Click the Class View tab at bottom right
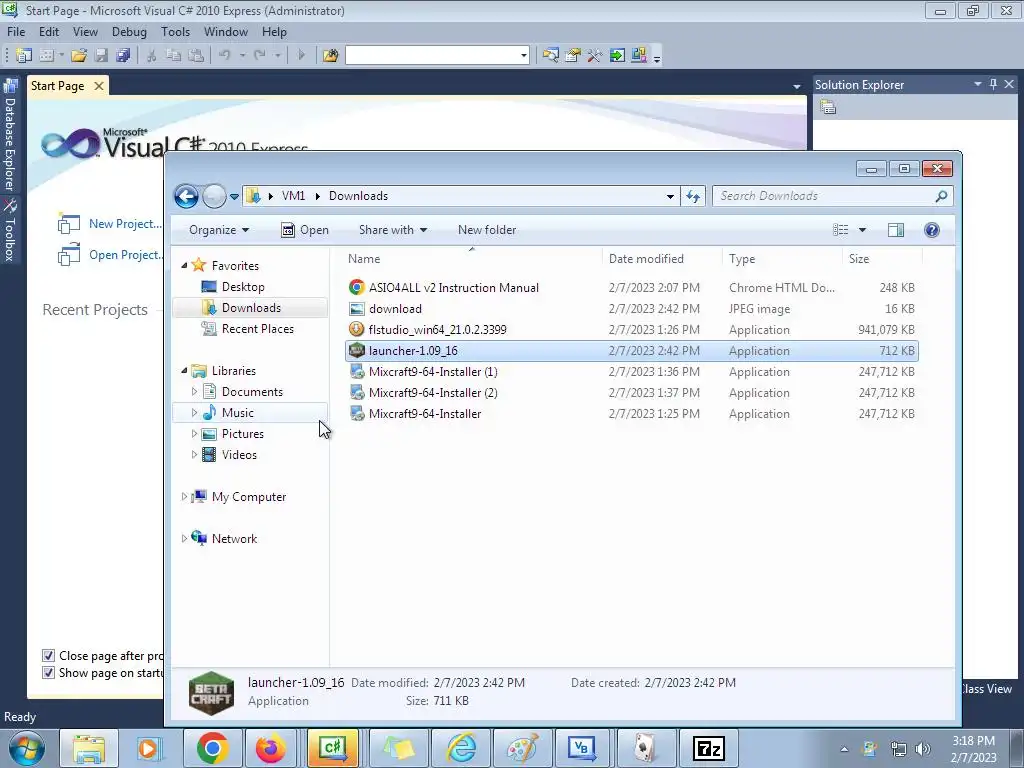 click(986, 689)
